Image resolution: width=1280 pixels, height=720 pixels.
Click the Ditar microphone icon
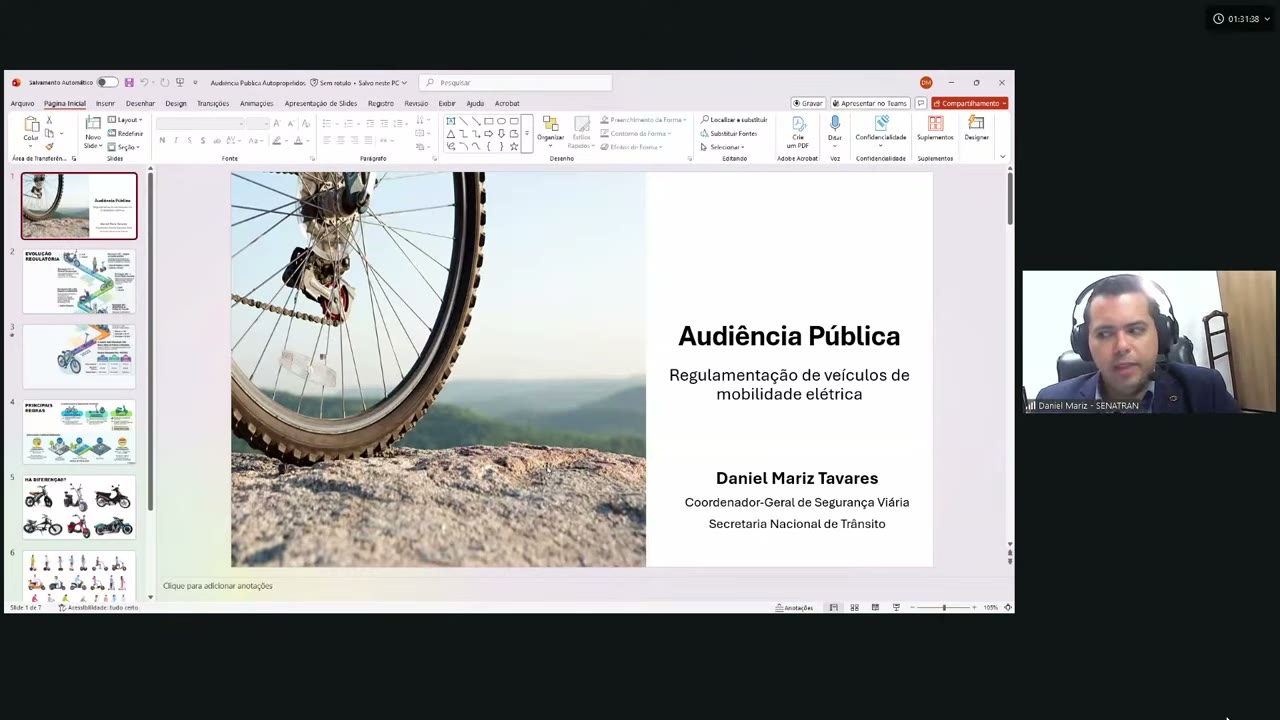click(835, 124)
